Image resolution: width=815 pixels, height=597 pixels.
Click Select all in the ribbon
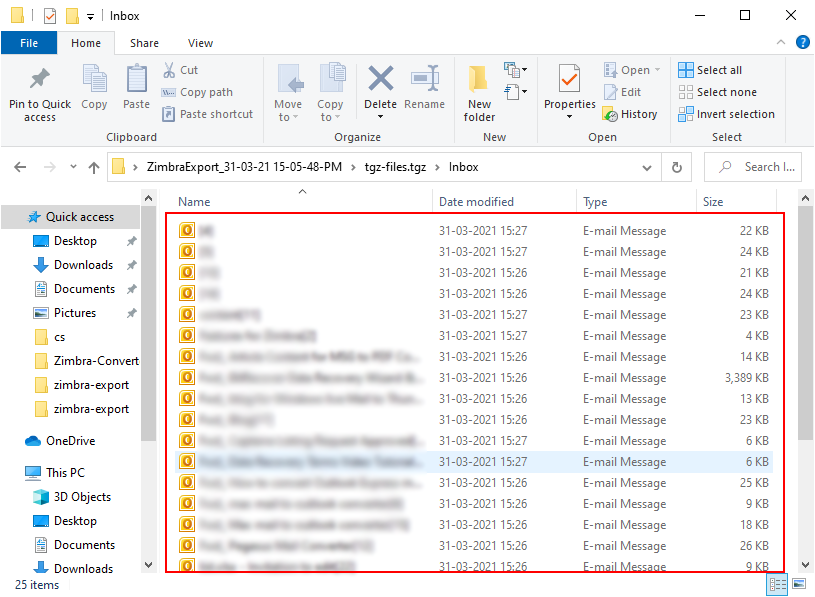pos(710,70)
